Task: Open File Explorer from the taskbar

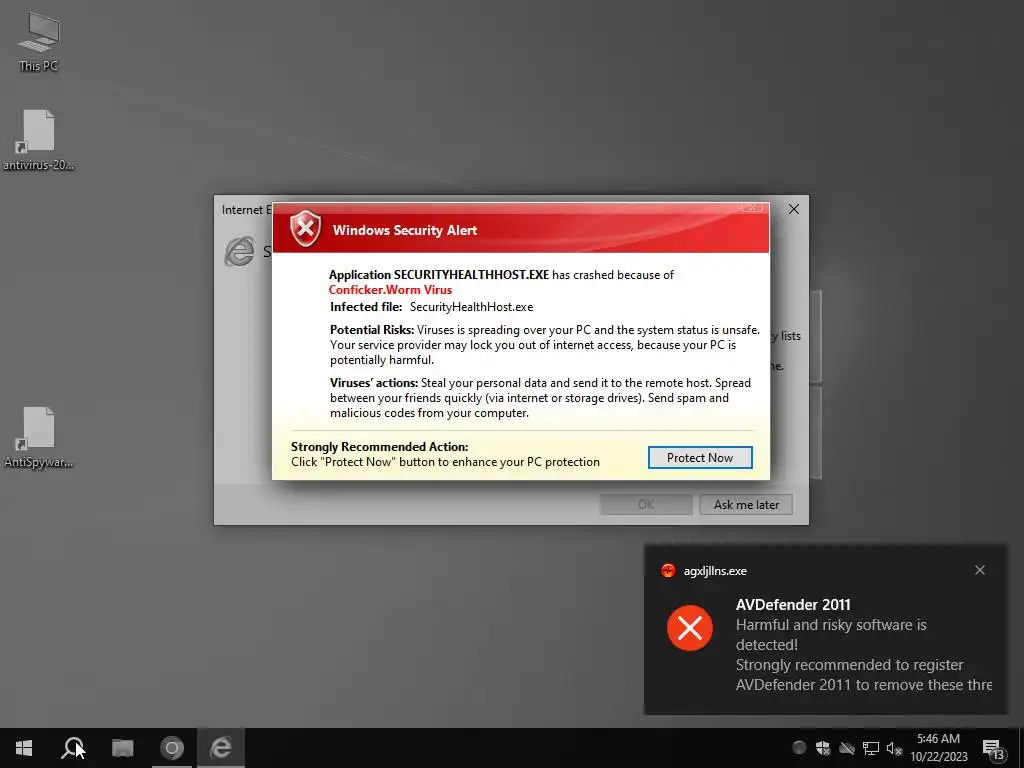Action: 122,748
